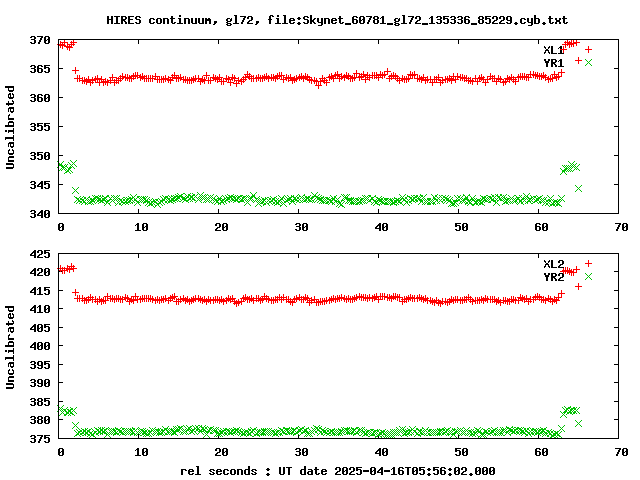Click y-axis value 405 on bottom plot
The height and width of the screenshot is (480, 640).
[40, 328]
